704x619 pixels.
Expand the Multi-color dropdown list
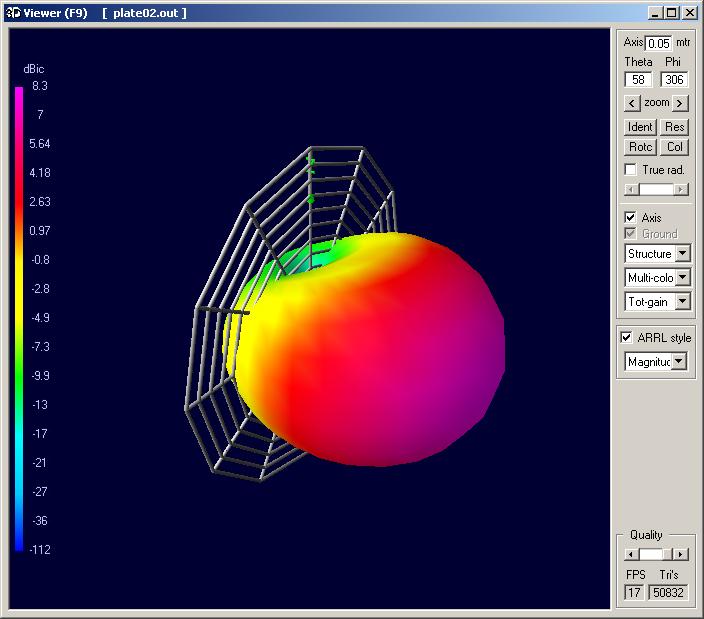(x=681, y=278)
